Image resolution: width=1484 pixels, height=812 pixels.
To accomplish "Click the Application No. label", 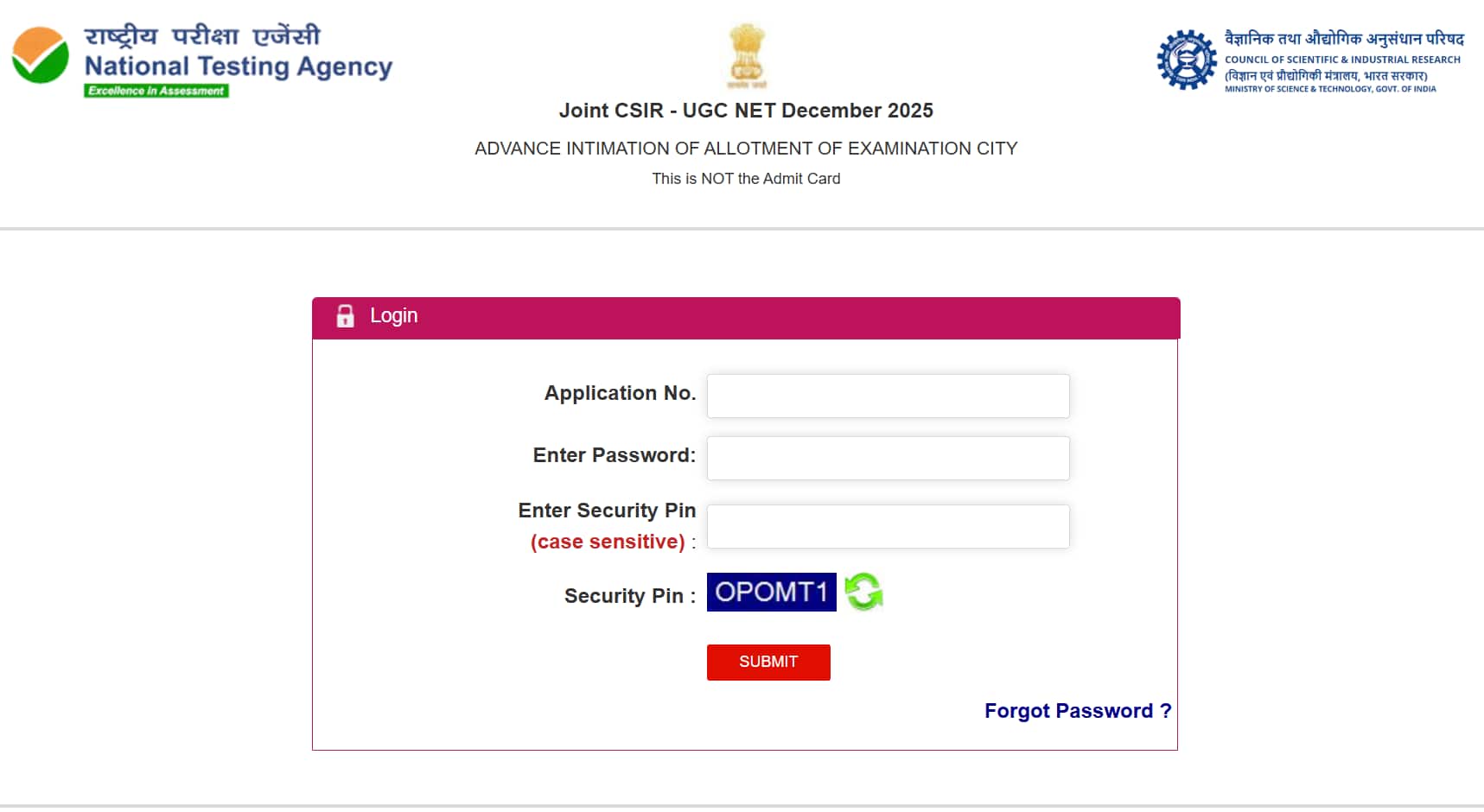I will (x=619, y=393).
